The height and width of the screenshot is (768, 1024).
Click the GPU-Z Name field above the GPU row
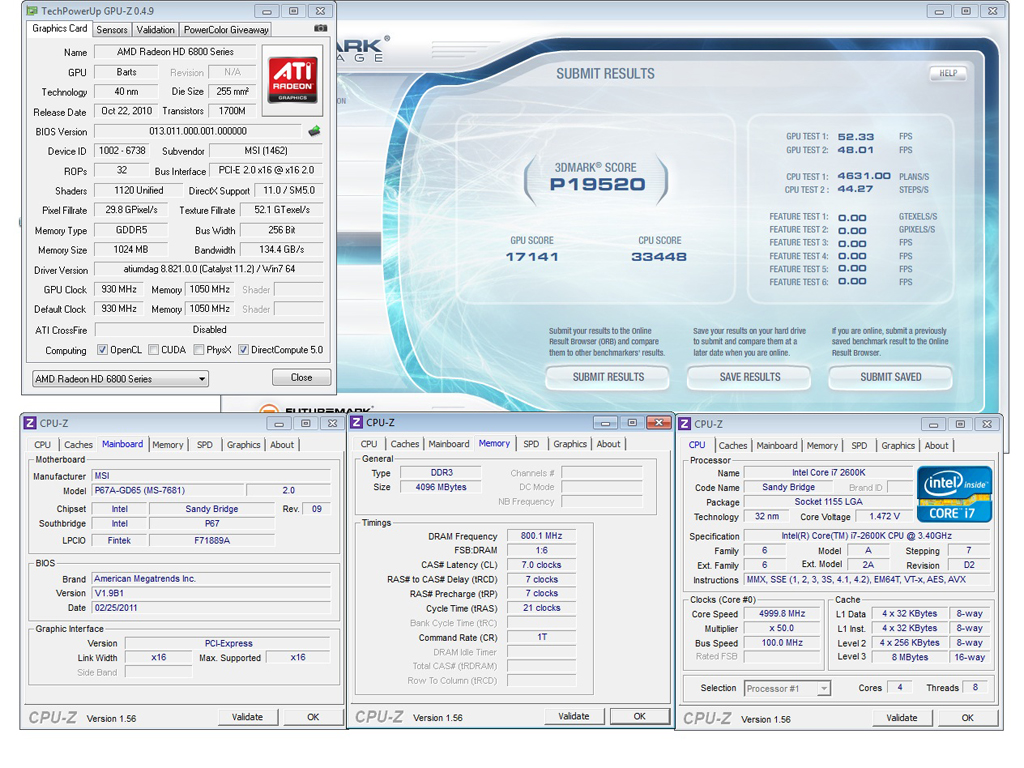175,52
